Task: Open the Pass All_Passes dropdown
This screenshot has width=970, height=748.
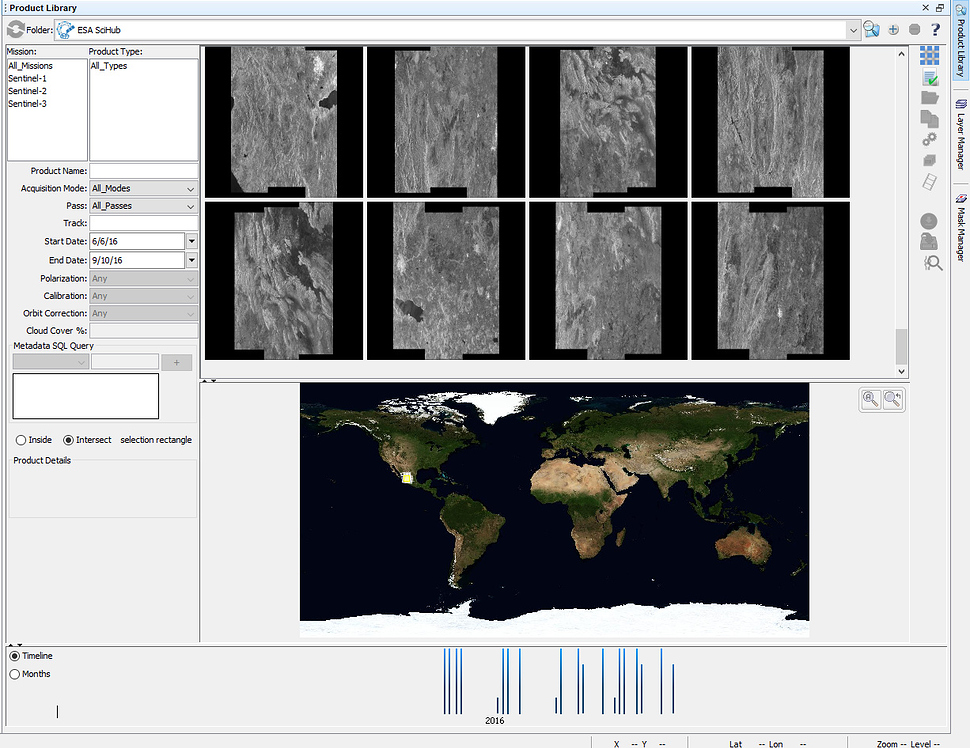Action: tap(191, 206)
